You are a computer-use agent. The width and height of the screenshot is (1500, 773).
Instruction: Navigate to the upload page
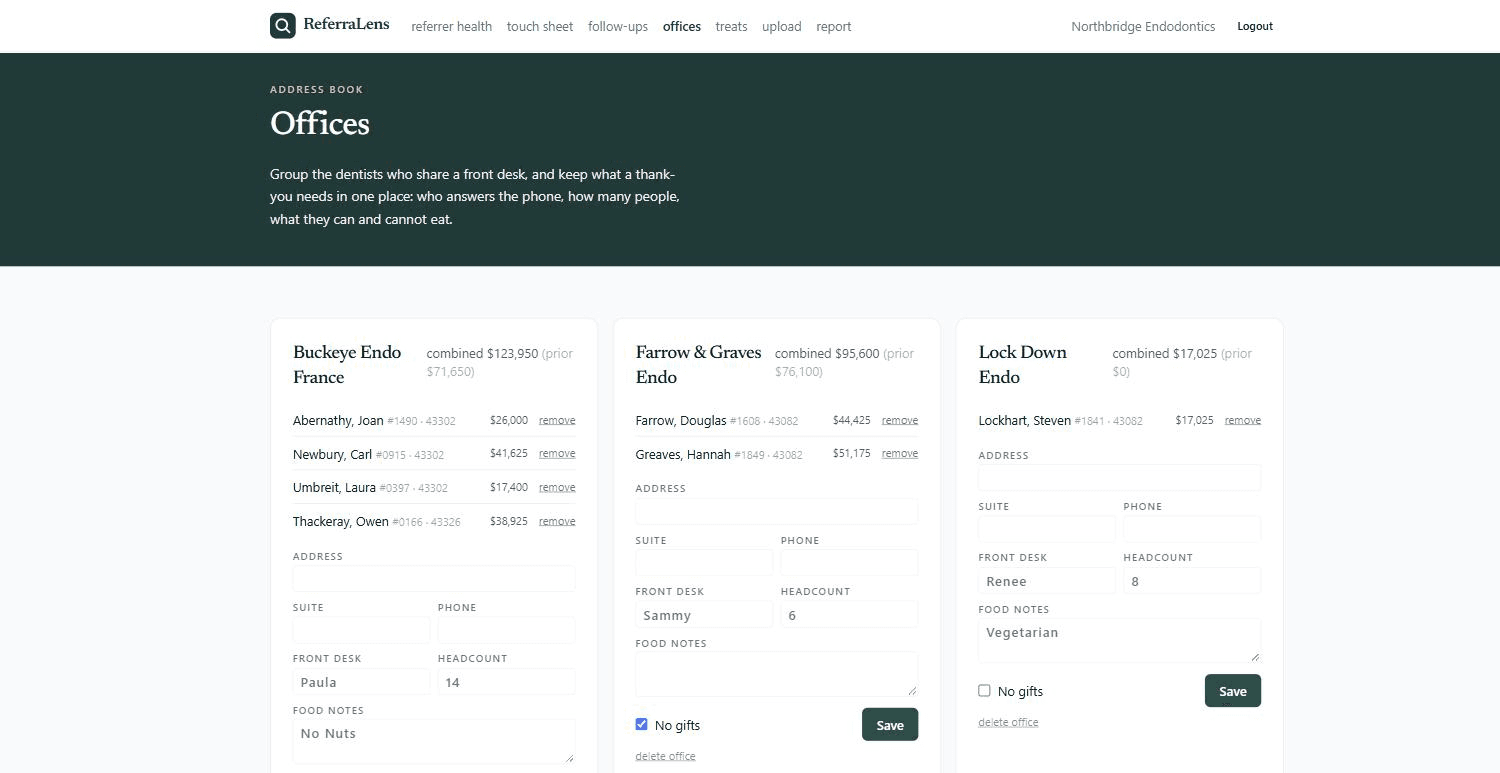coord(782,27)
